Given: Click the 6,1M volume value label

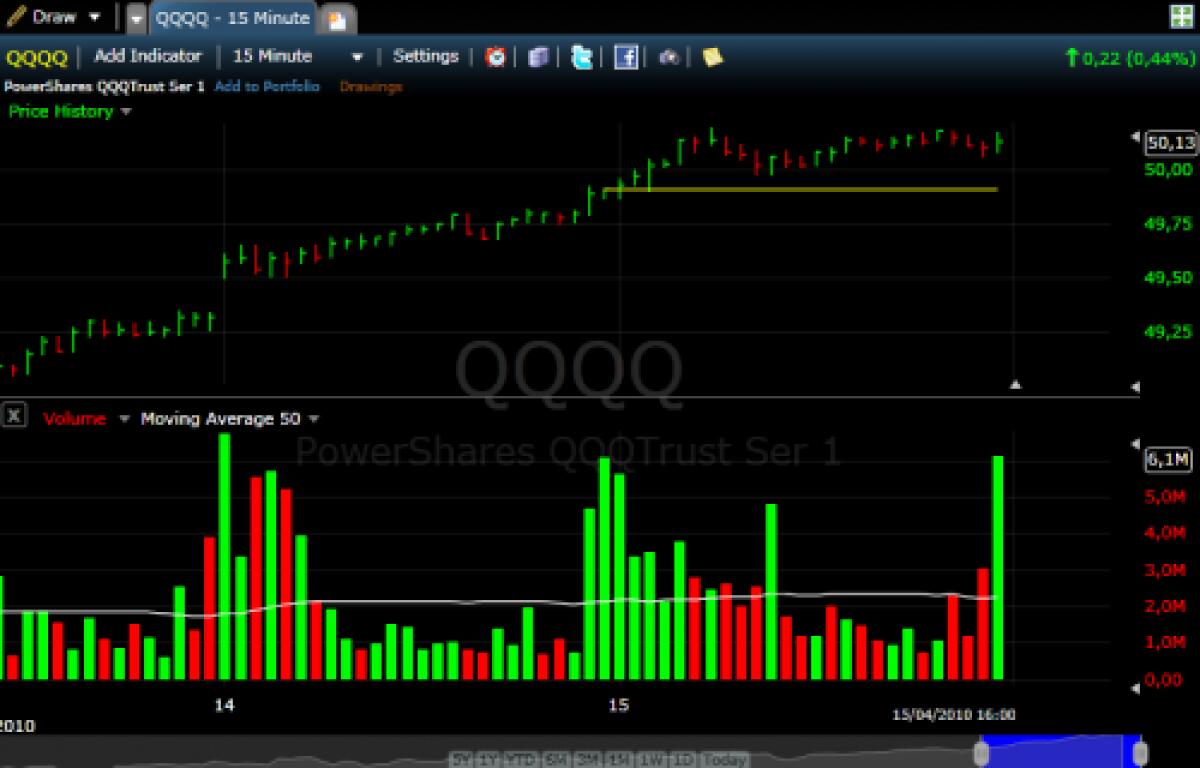Looking at the screenshot, I should point(1170,459).
